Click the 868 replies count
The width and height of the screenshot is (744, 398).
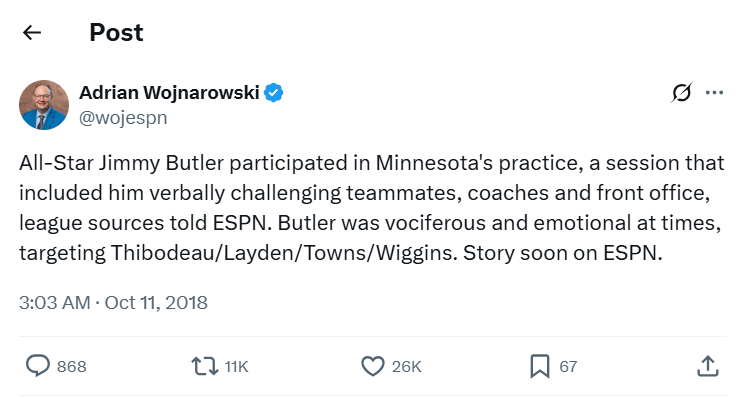pyautogui.click(x=72, y=367)
